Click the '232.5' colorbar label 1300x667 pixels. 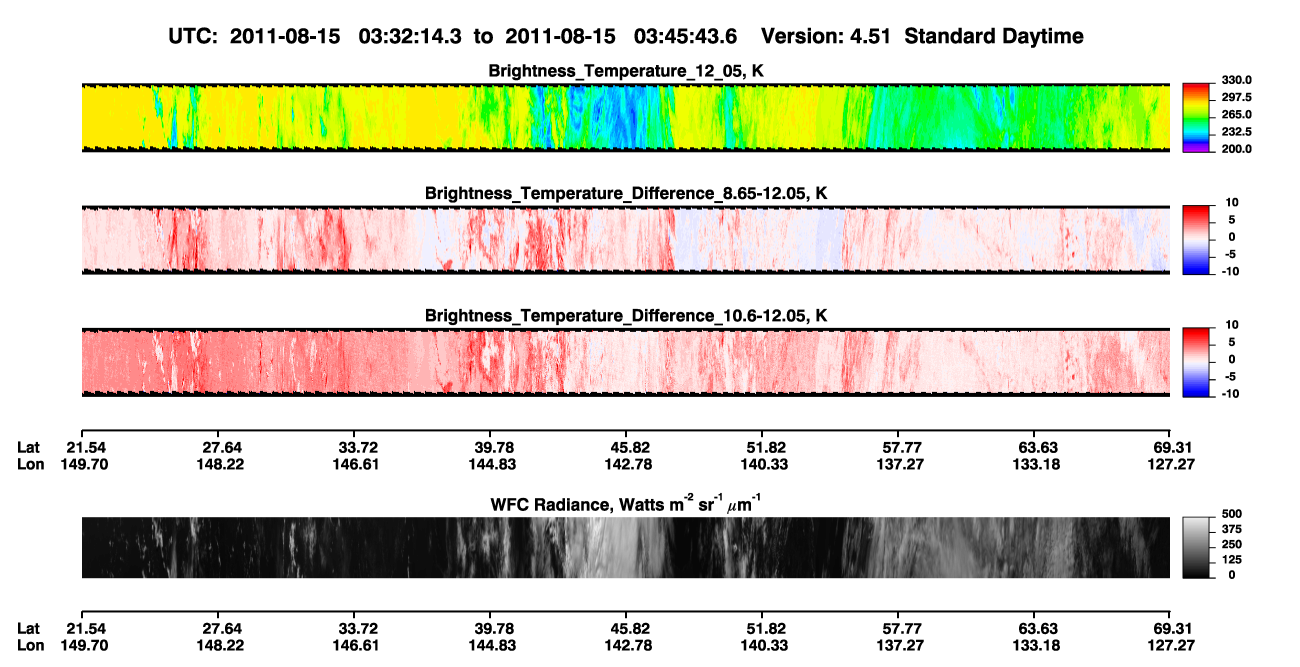coord(1236,131)
